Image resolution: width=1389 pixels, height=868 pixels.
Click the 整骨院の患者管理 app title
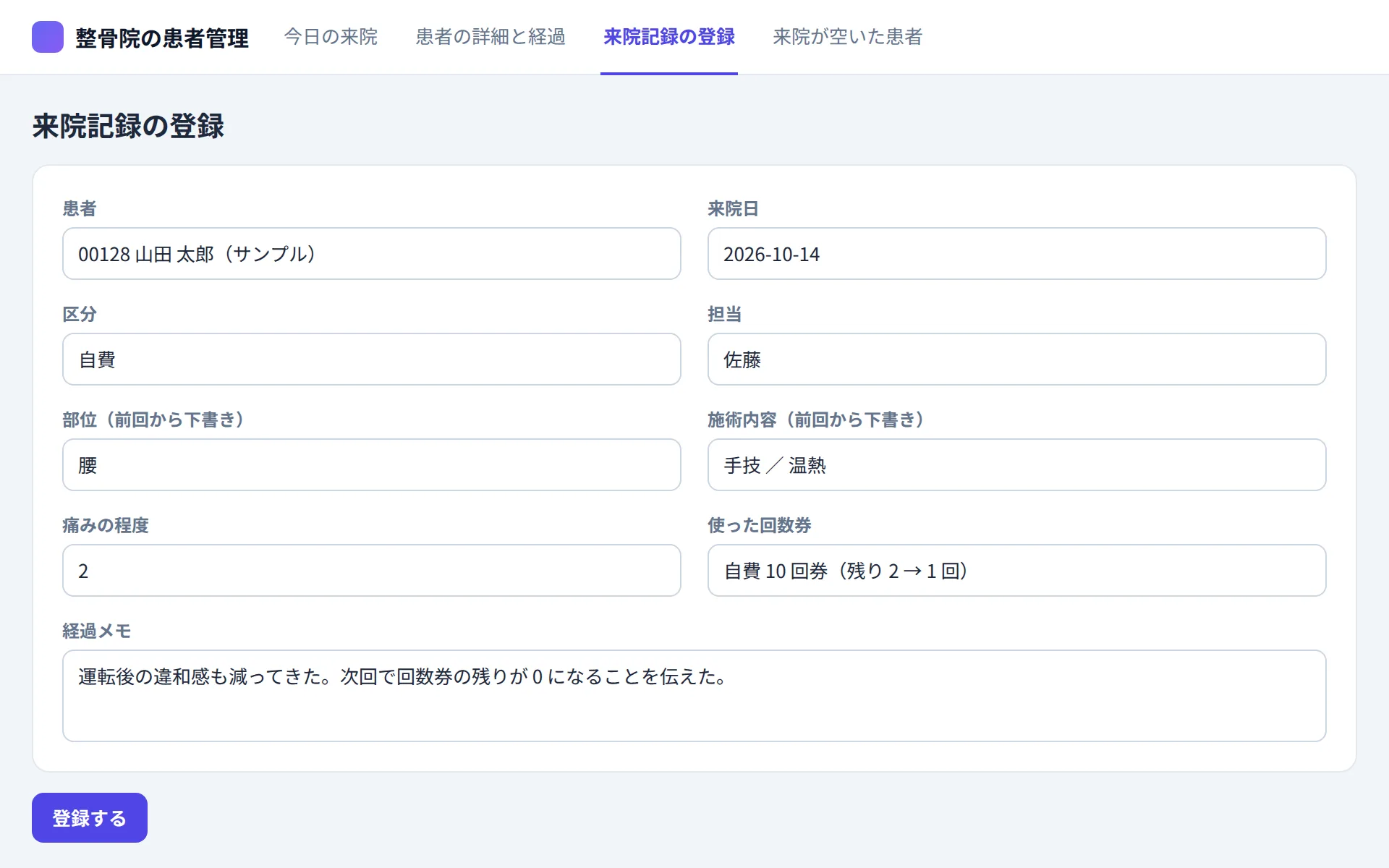point(162,38)
